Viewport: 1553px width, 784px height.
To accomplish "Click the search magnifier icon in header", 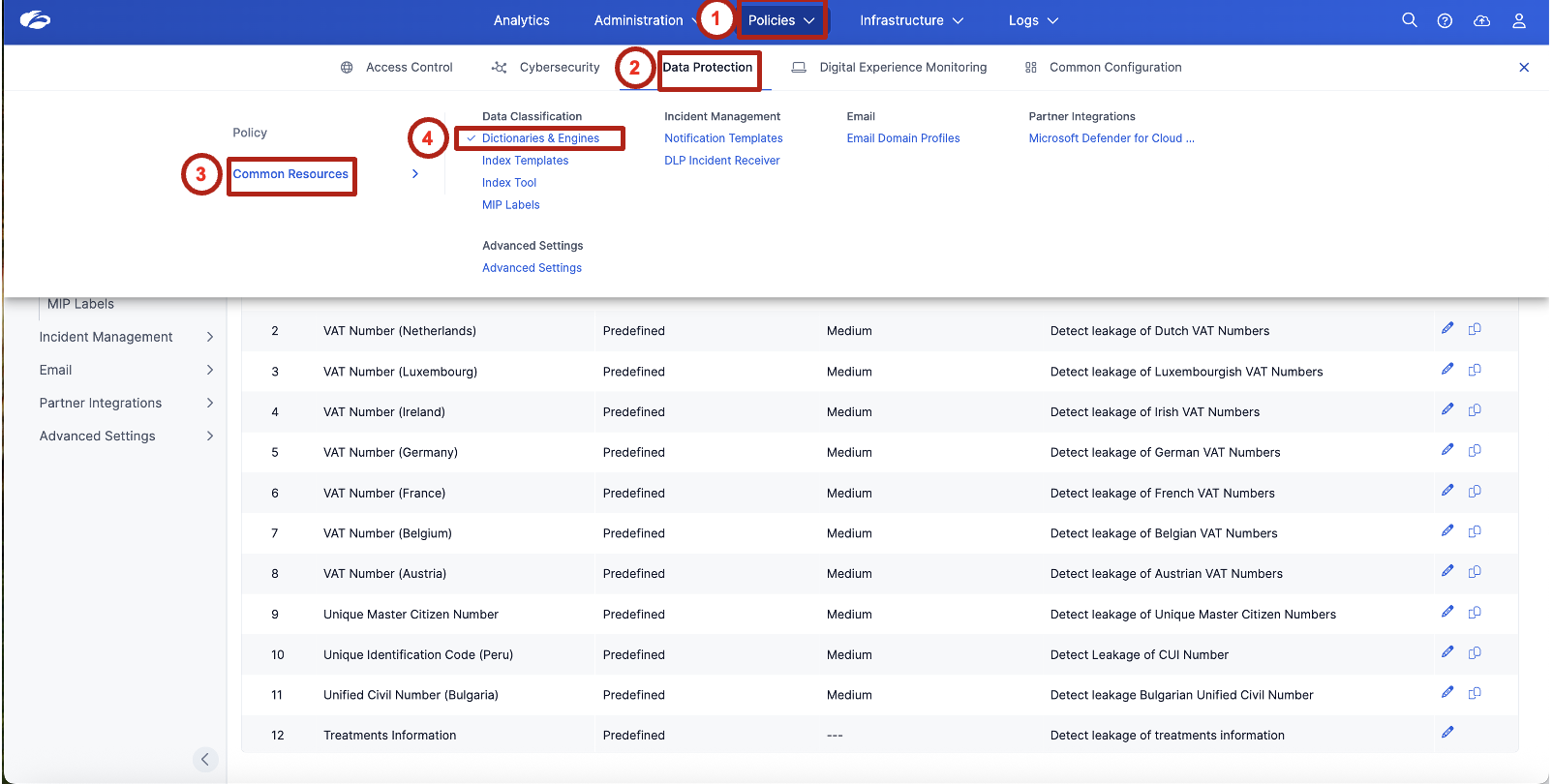I will click(1409, 20).
